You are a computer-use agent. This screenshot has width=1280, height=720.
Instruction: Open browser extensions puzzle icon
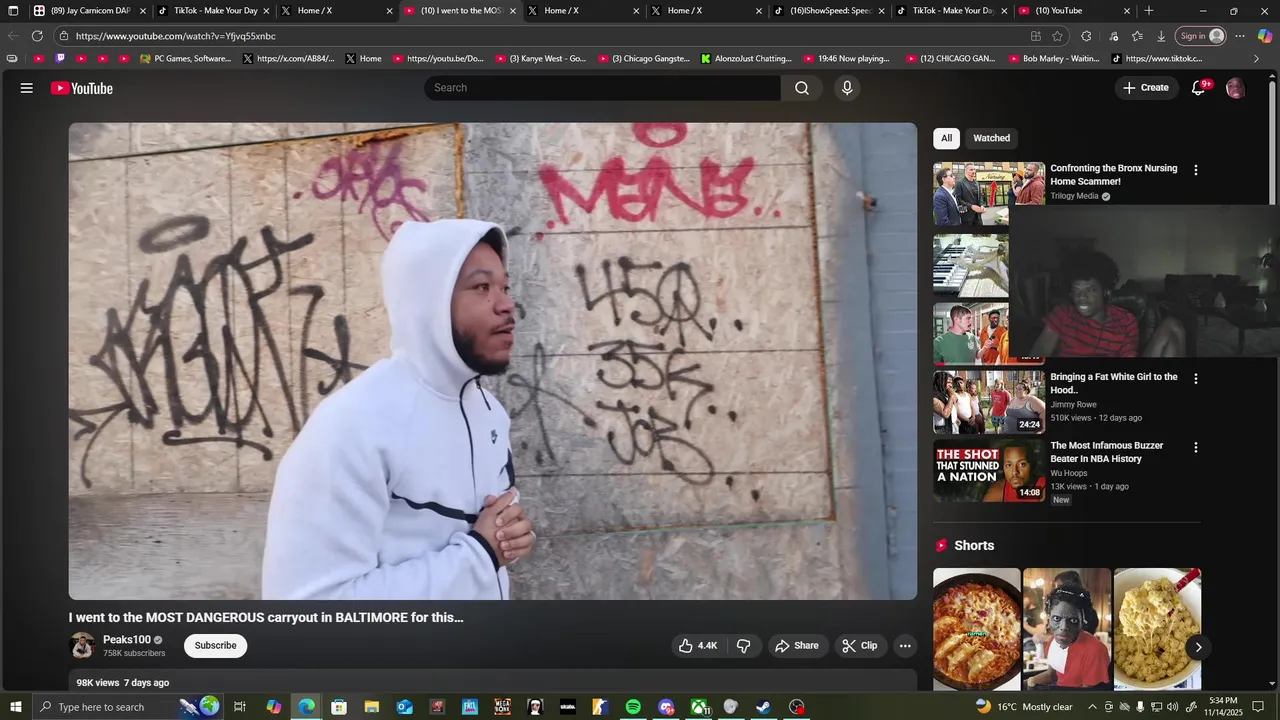(1086, 36)
